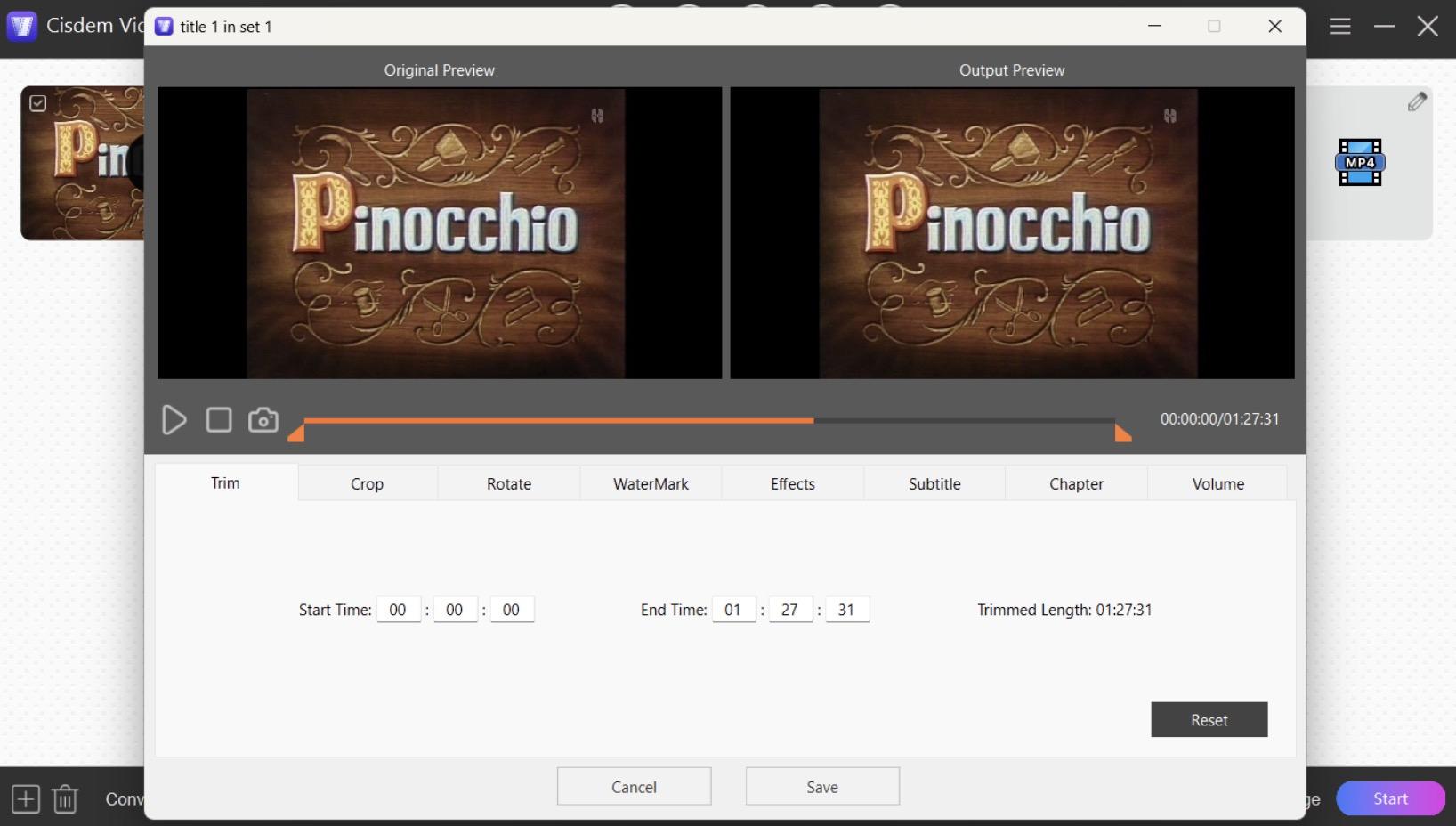Delete items with the trash icon
This screenshot has height=826, width=1456.
(x=65, y=798)
